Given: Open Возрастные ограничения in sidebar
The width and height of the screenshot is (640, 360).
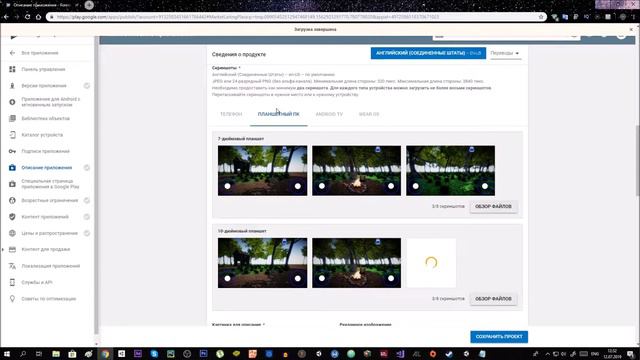Looking at the screenshot, I should point(49,200).
